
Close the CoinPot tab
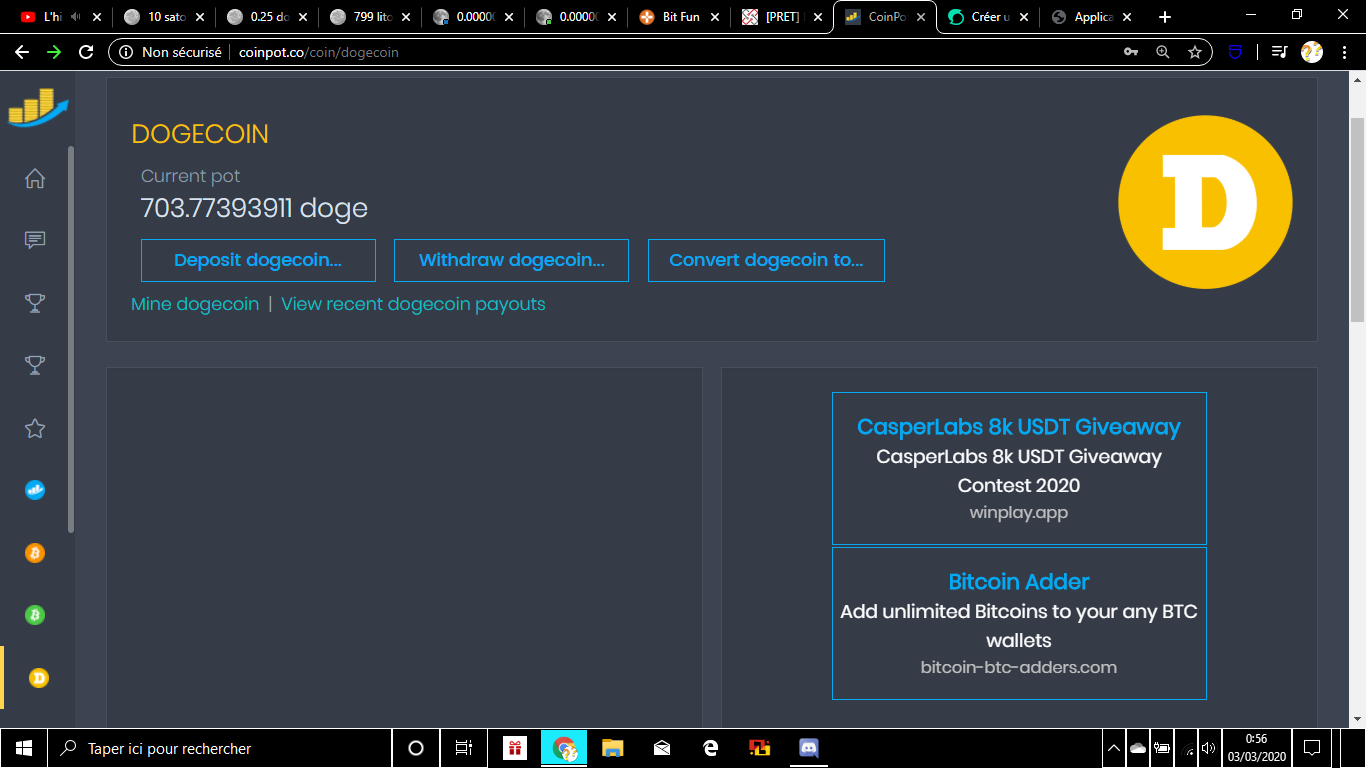pyautogui.click(x=921, y=17)
